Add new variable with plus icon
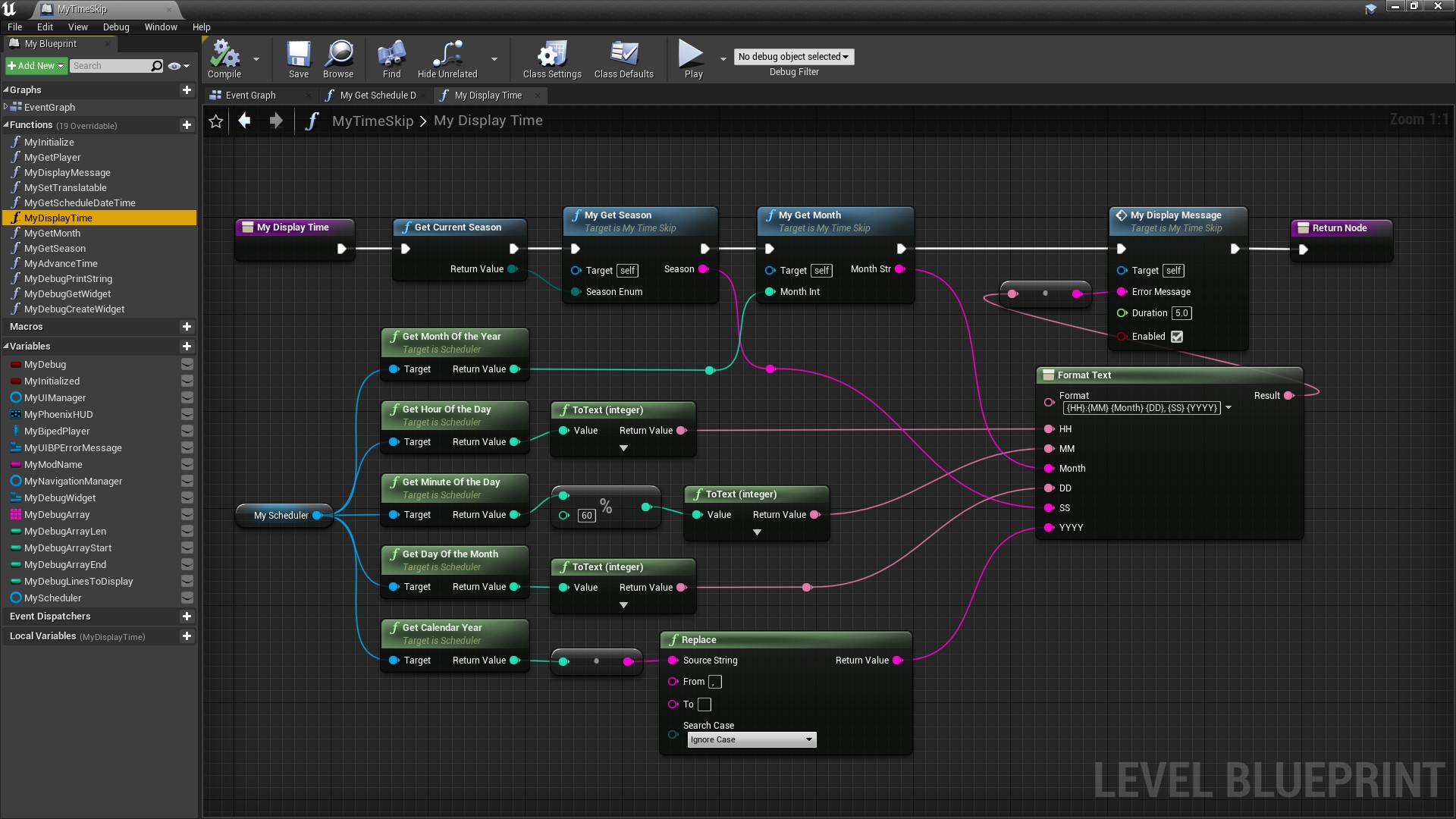The image size is (1456, 819). coord(187,347)
